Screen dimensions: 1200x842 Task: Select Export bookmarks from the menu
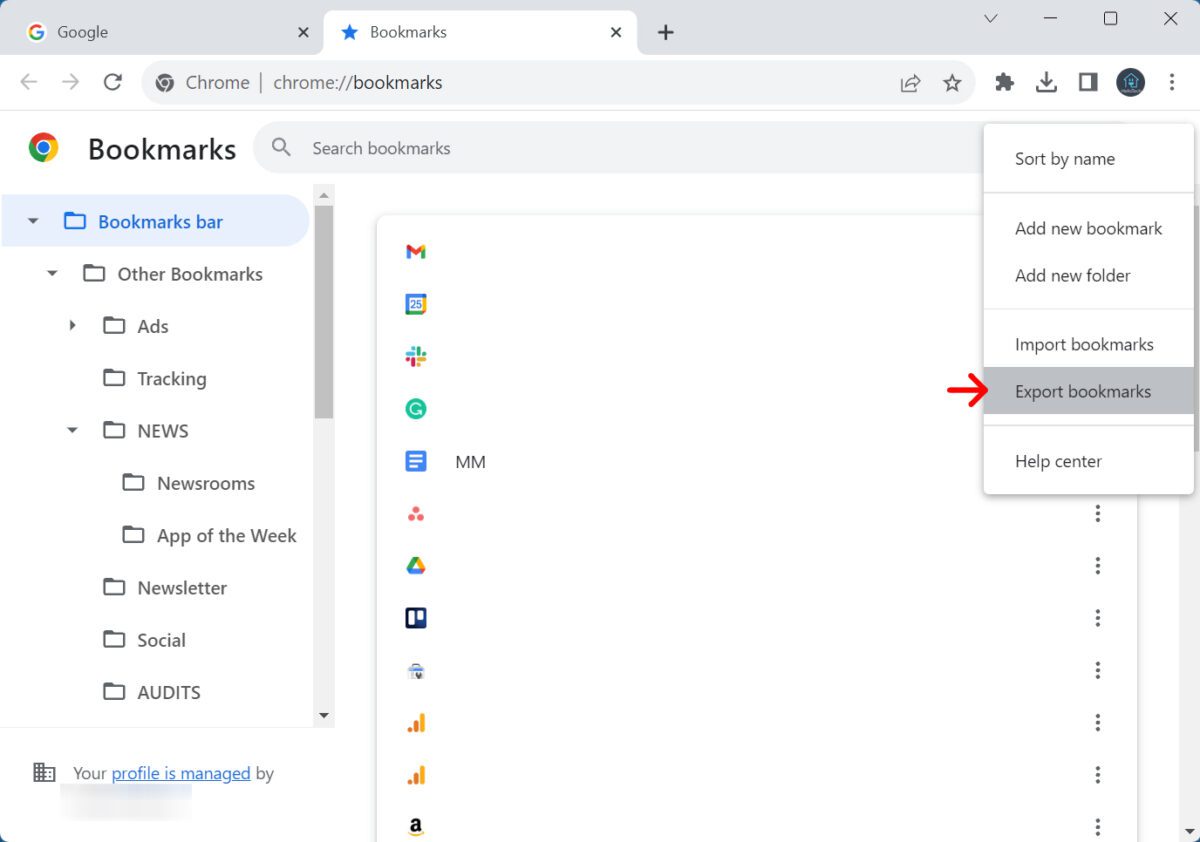[x=1083, y=391]
